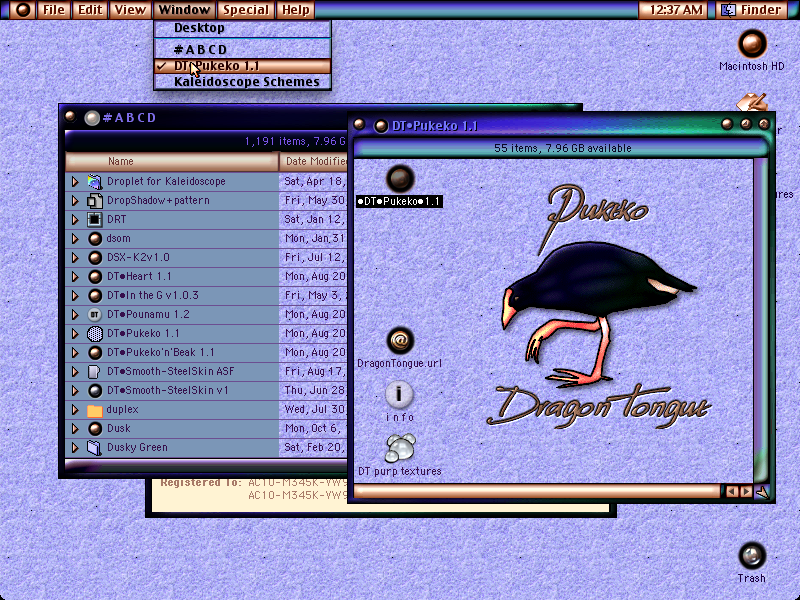Expand the DT•Heart 1.1 row
800x600 pixels.
click(x=75, y=277)
